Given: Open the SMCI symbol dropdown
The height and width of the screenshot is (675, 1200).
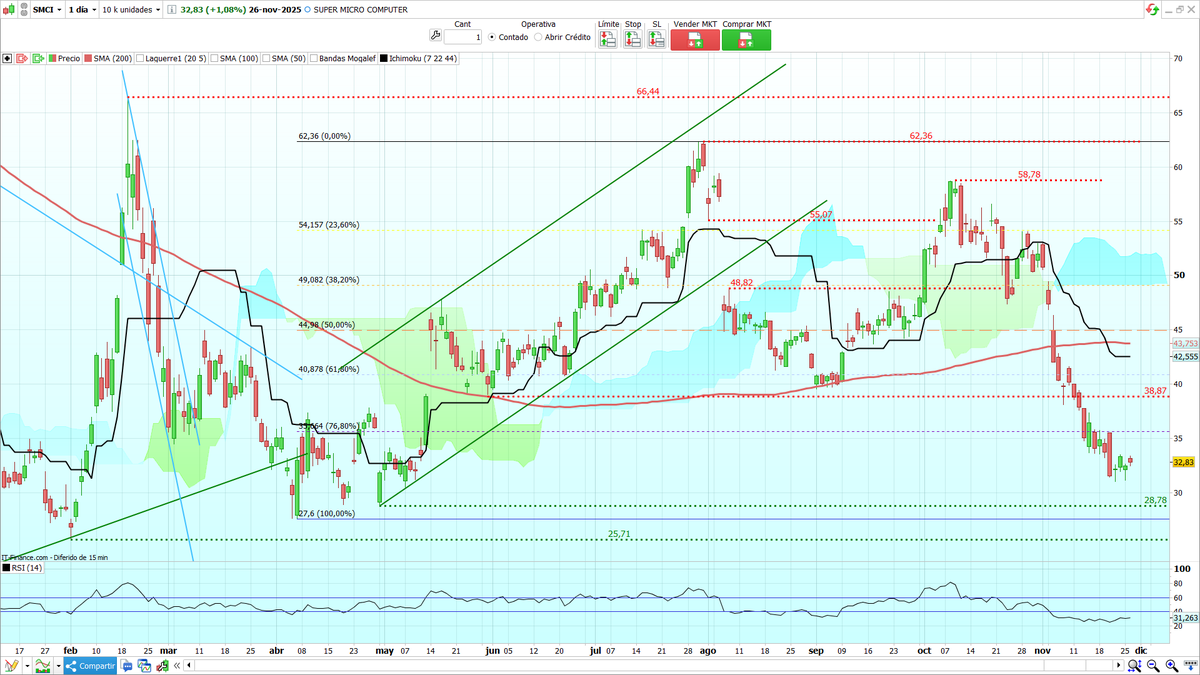Looking at the screenshot, I should click(x=46, y=8).
